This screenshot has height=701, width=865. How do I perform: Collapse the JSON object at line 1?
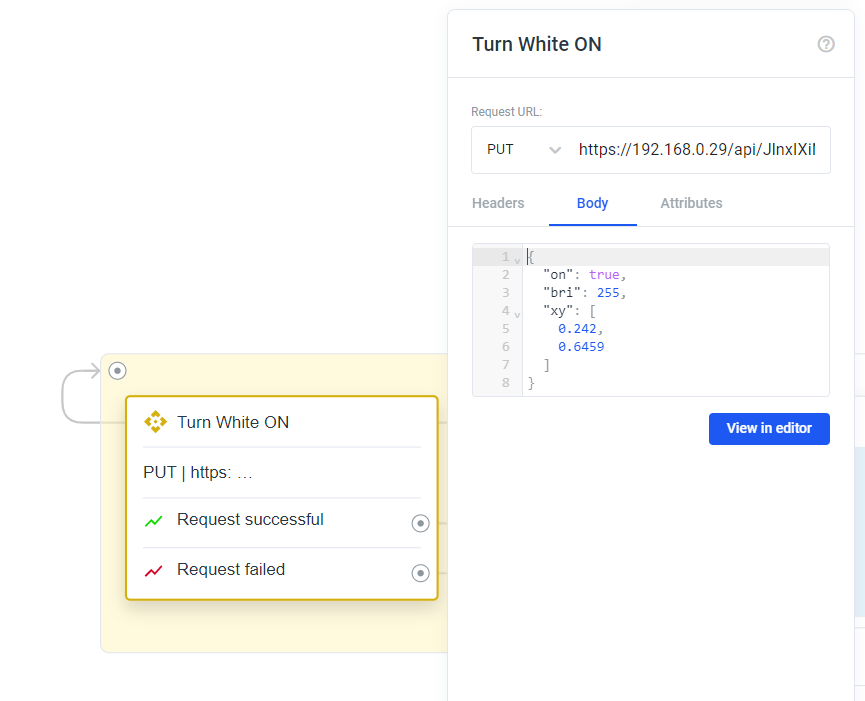coord(517,261)
